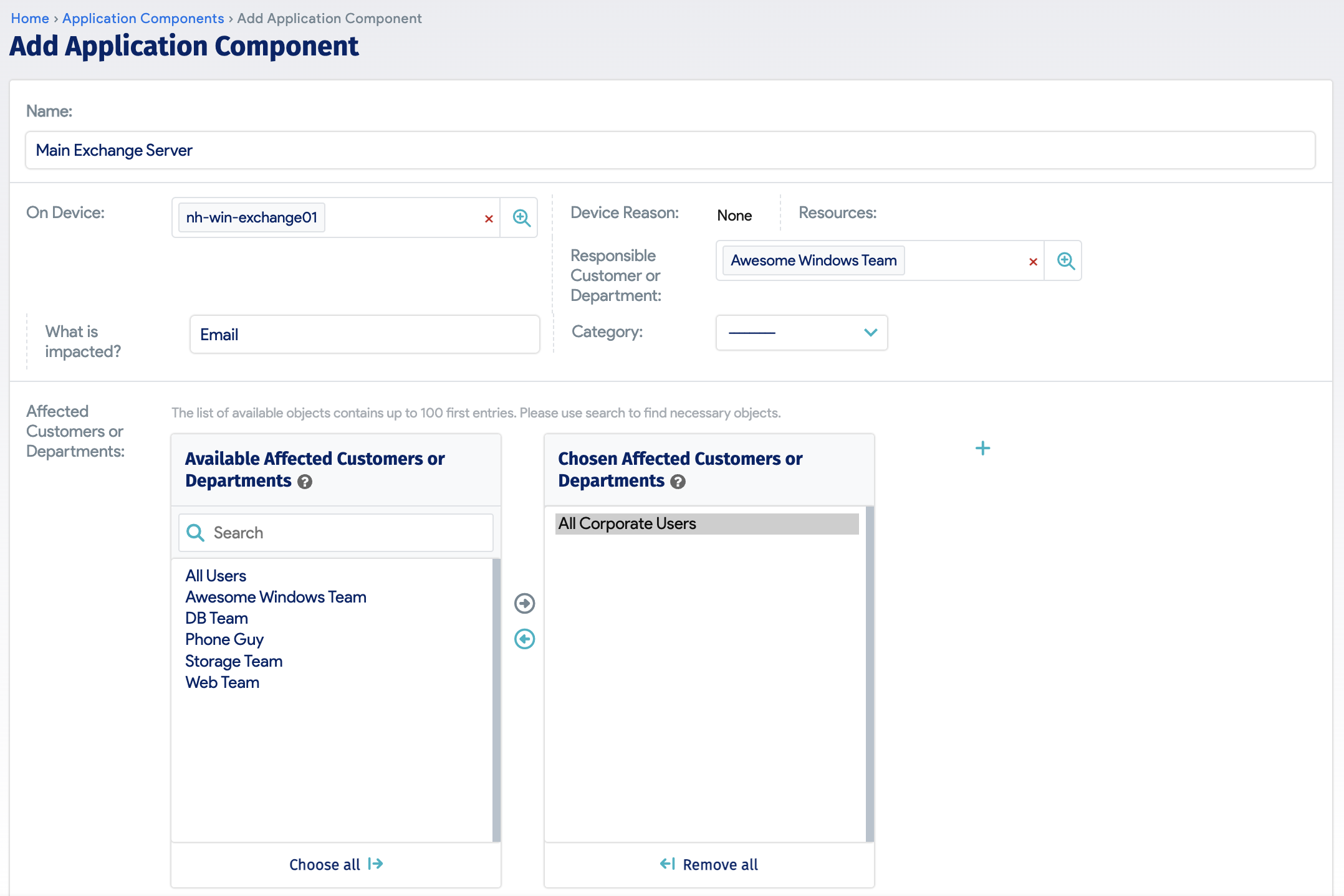Clear the nh-win-exchange01 device selection
The width and height of the screenshot is (1344, 896).
(x=488, y=218)
